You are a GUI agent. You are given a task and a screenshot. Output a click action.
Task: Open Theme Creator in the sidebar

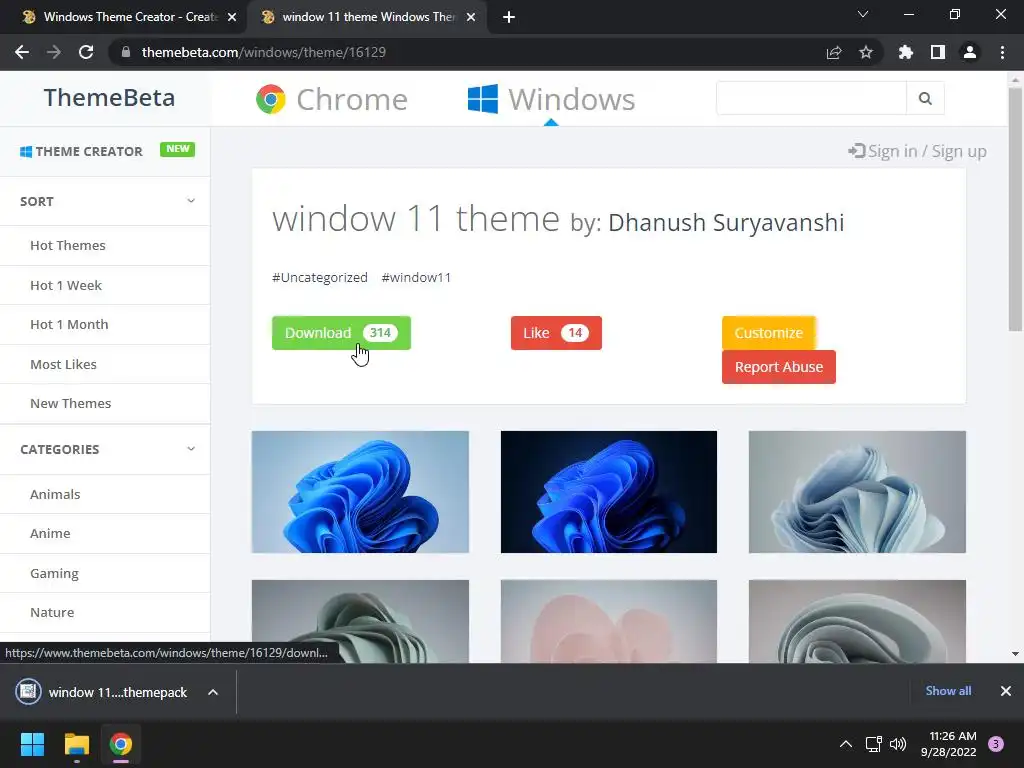tap(81, 152)
